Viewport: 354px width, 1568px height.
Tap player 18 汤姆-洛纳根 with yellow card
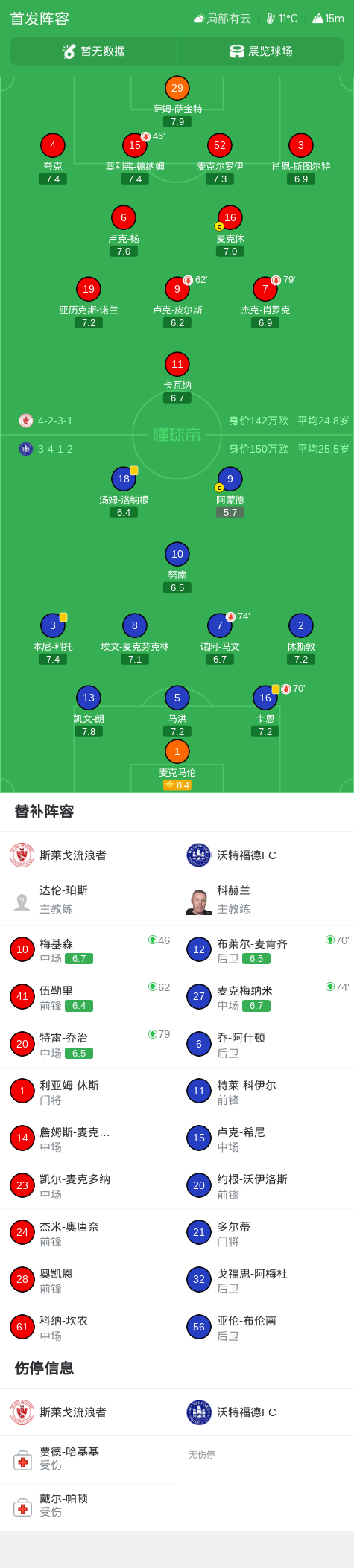[x=124, y=479]
